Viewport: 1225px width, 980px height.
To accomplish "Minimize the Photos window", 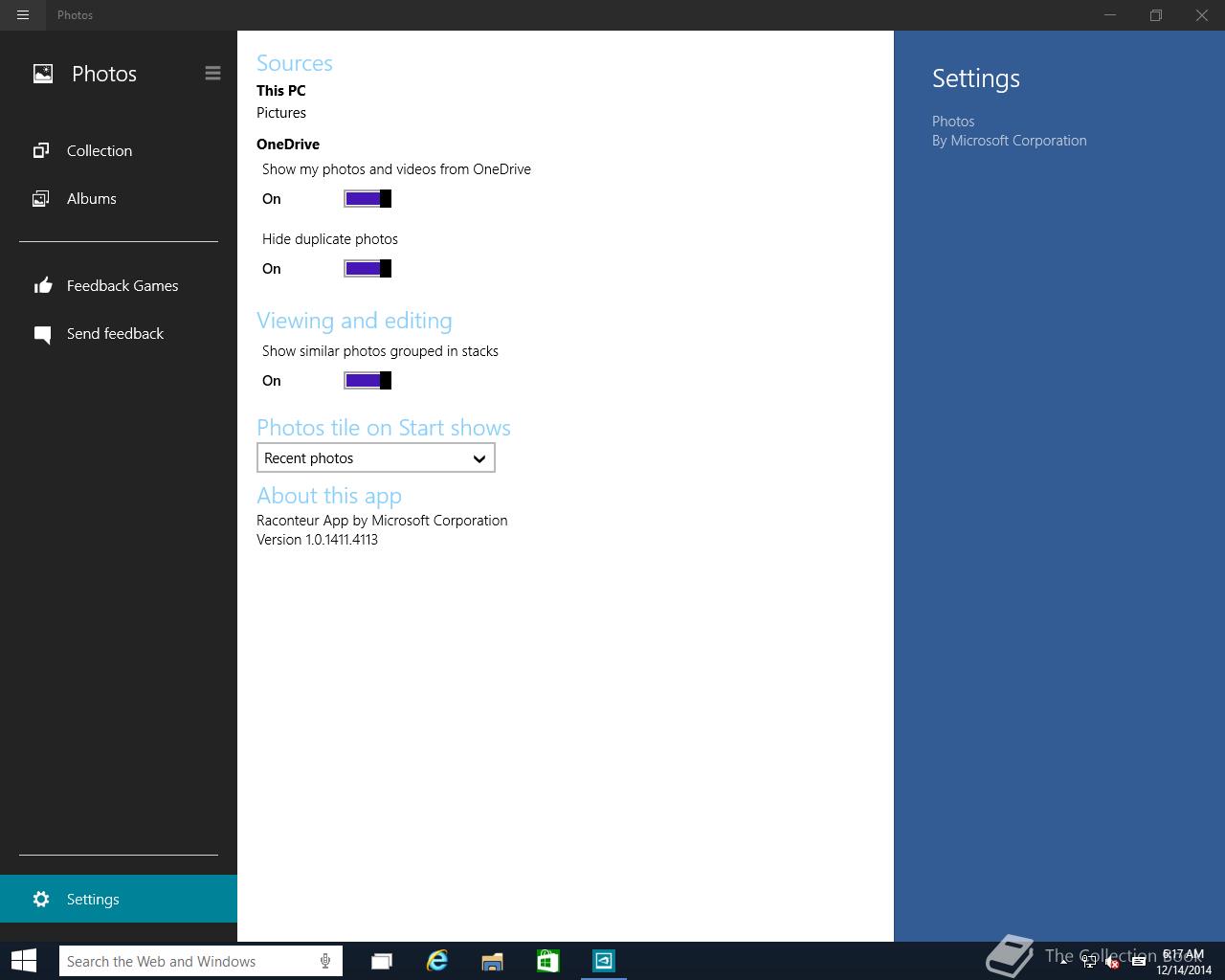I will 1110,15.
